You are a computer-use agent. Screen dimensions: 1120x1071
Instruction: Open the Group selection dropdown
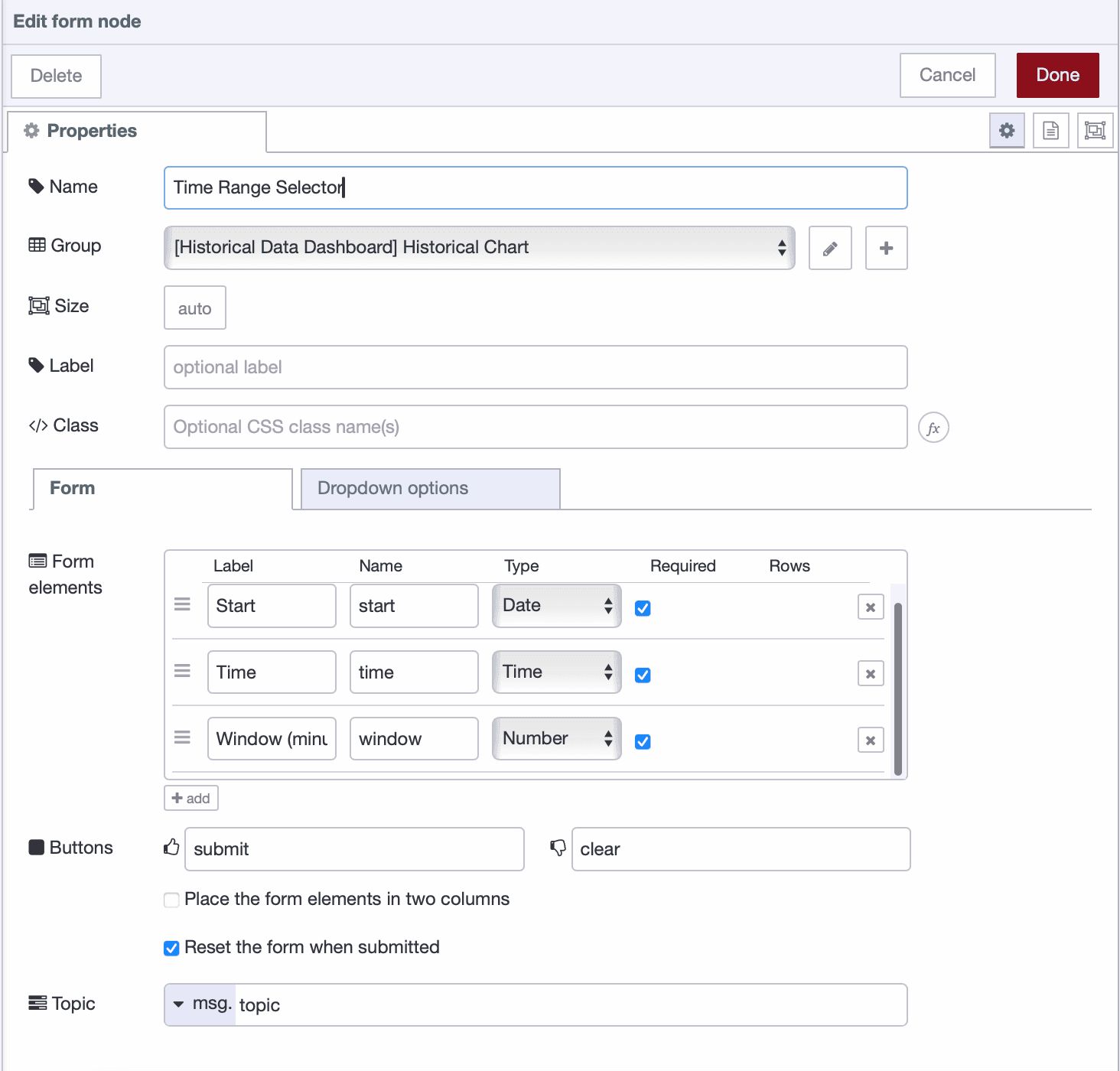tap(479, 248)
